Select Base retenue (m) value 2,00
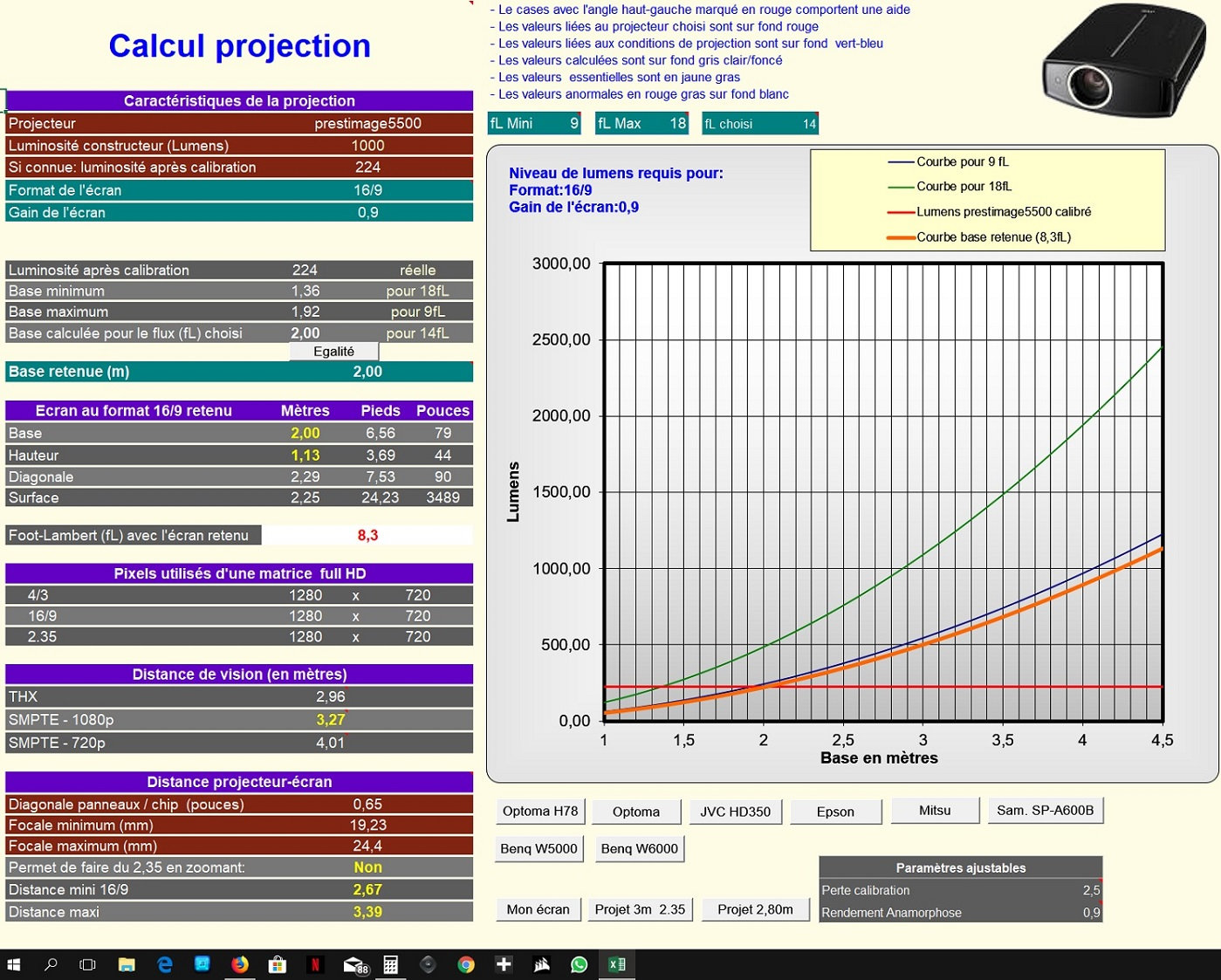The width and height of the screenshot is (1221, 980). click(x=367, y=372)
